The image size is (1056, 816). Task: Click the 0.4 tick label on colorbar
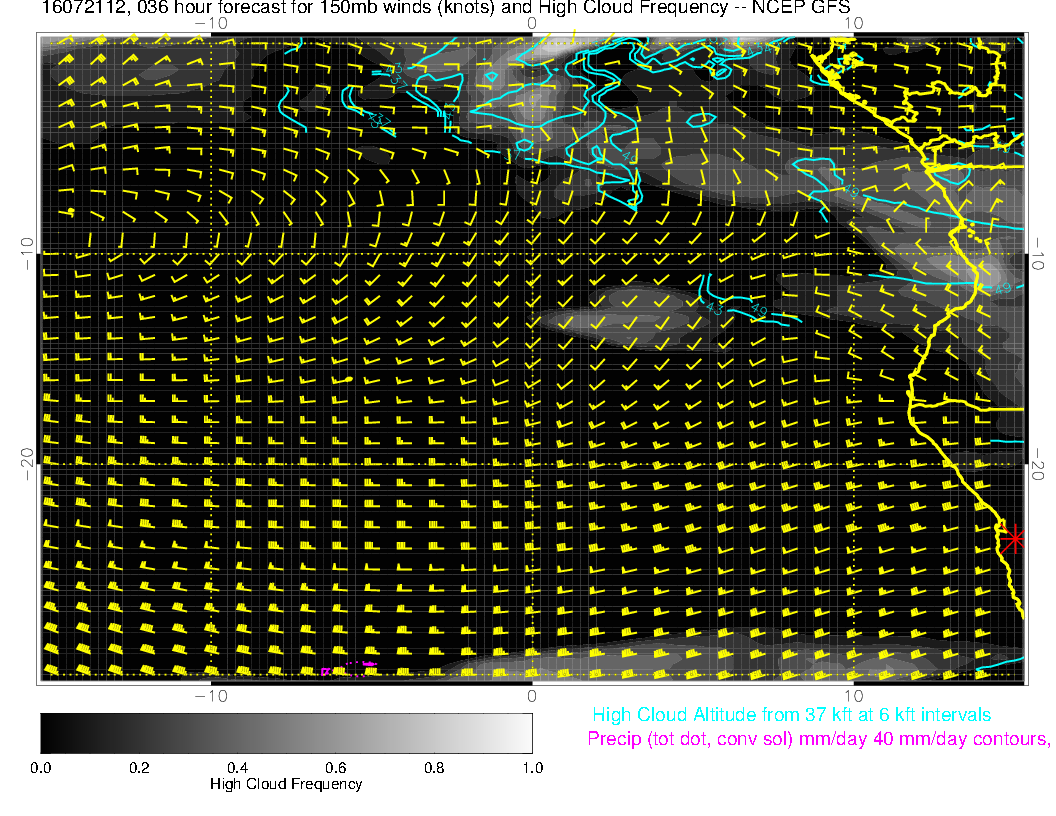(x=237, y=768)
